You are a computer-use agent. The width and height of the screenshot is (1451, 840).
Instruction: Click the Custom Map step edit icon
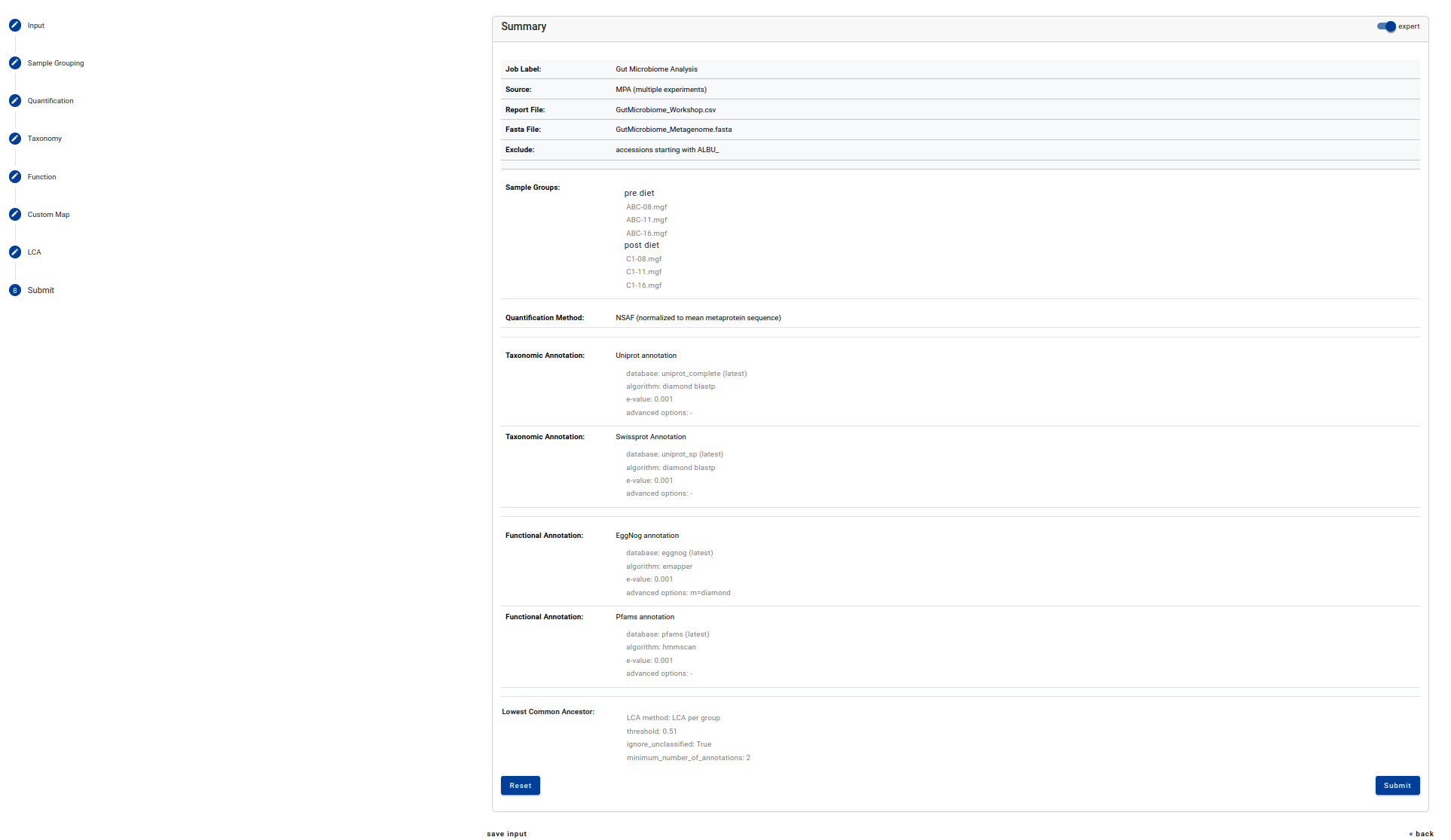coord(15,215)
